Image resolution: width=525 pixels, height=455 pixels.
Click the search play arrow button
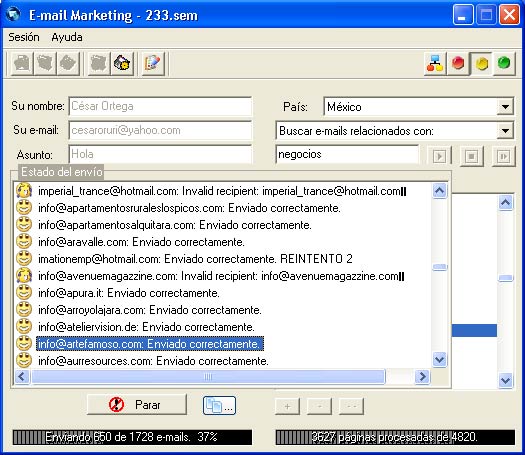(439, 156)
